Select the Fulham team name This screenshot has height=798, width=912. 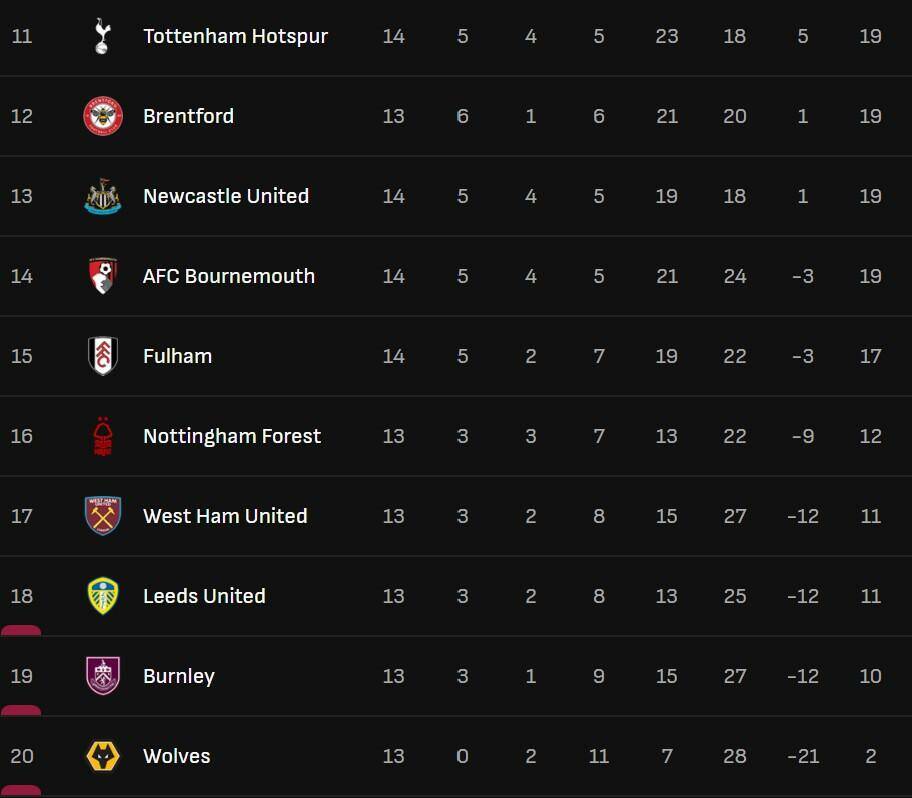coord(177,356)
